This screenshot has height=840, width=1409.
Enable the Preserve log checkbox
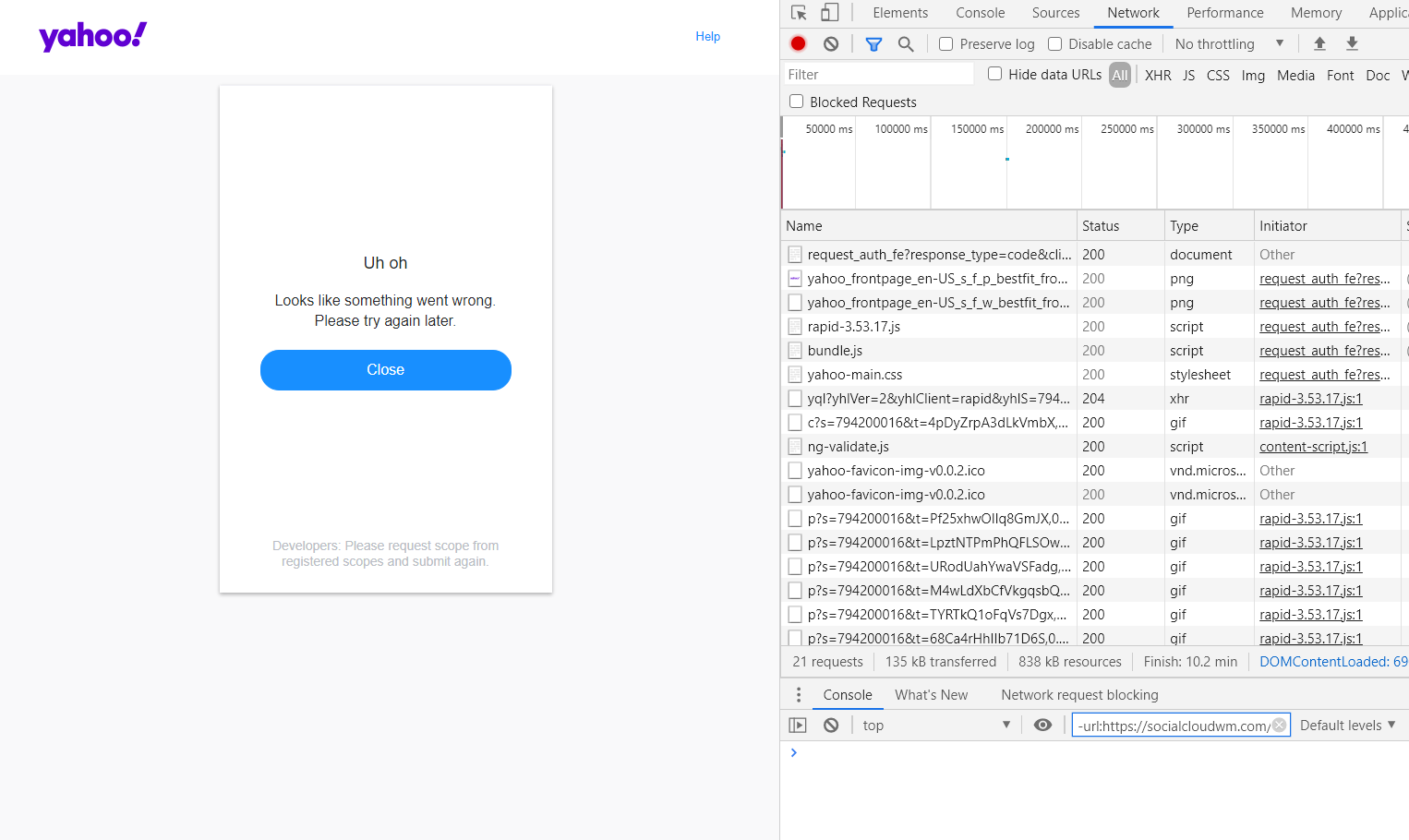click(945, 43)
